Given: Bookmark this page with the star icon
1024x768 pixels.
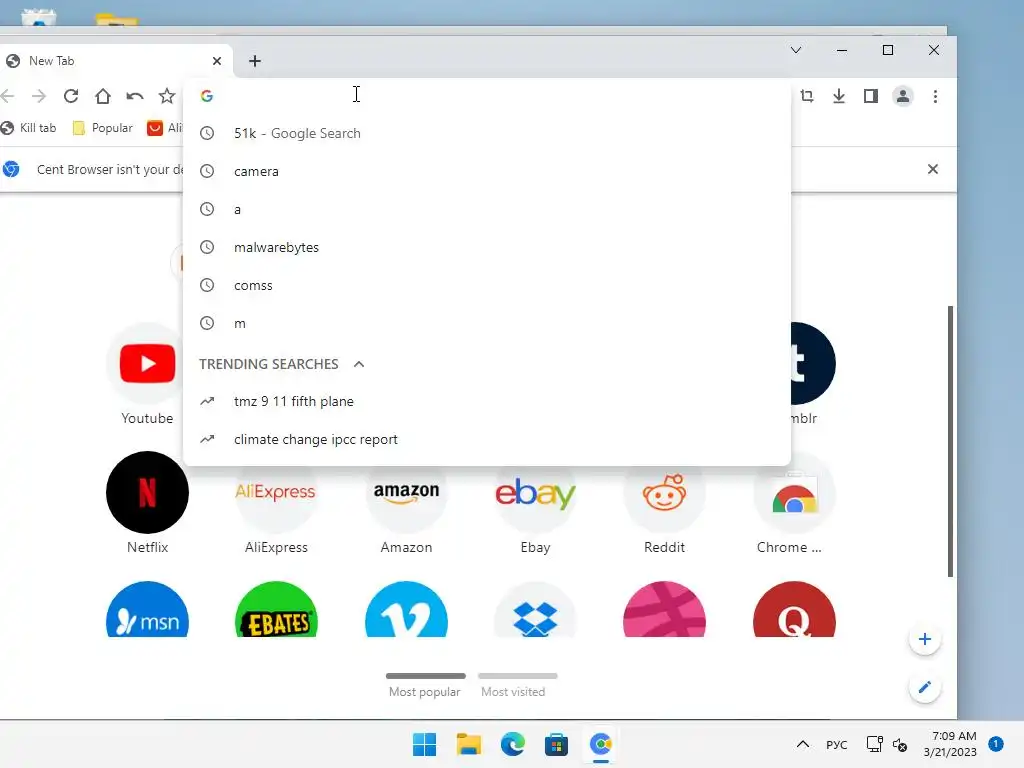Looking at the screenshot, I should tap(167, 96).
